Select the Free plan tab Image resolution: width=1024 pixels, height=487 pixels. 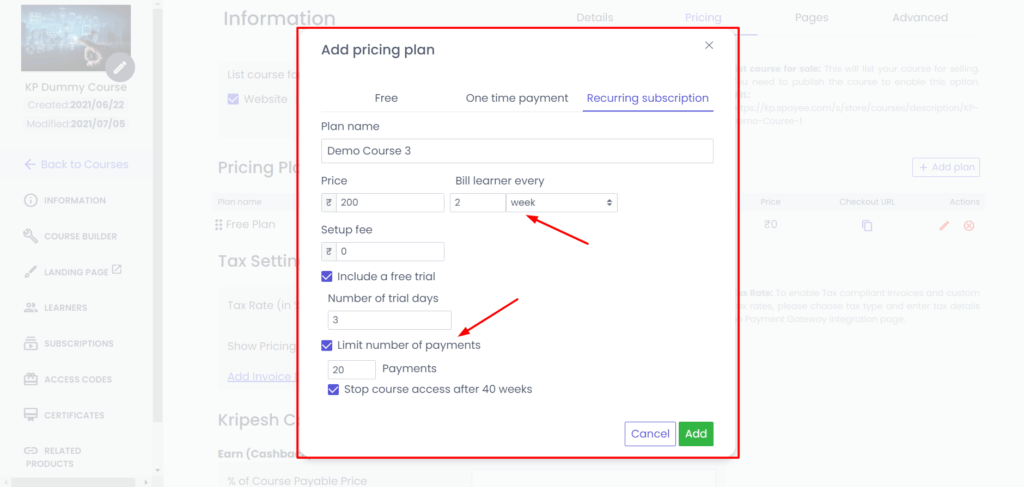point(386,98)
